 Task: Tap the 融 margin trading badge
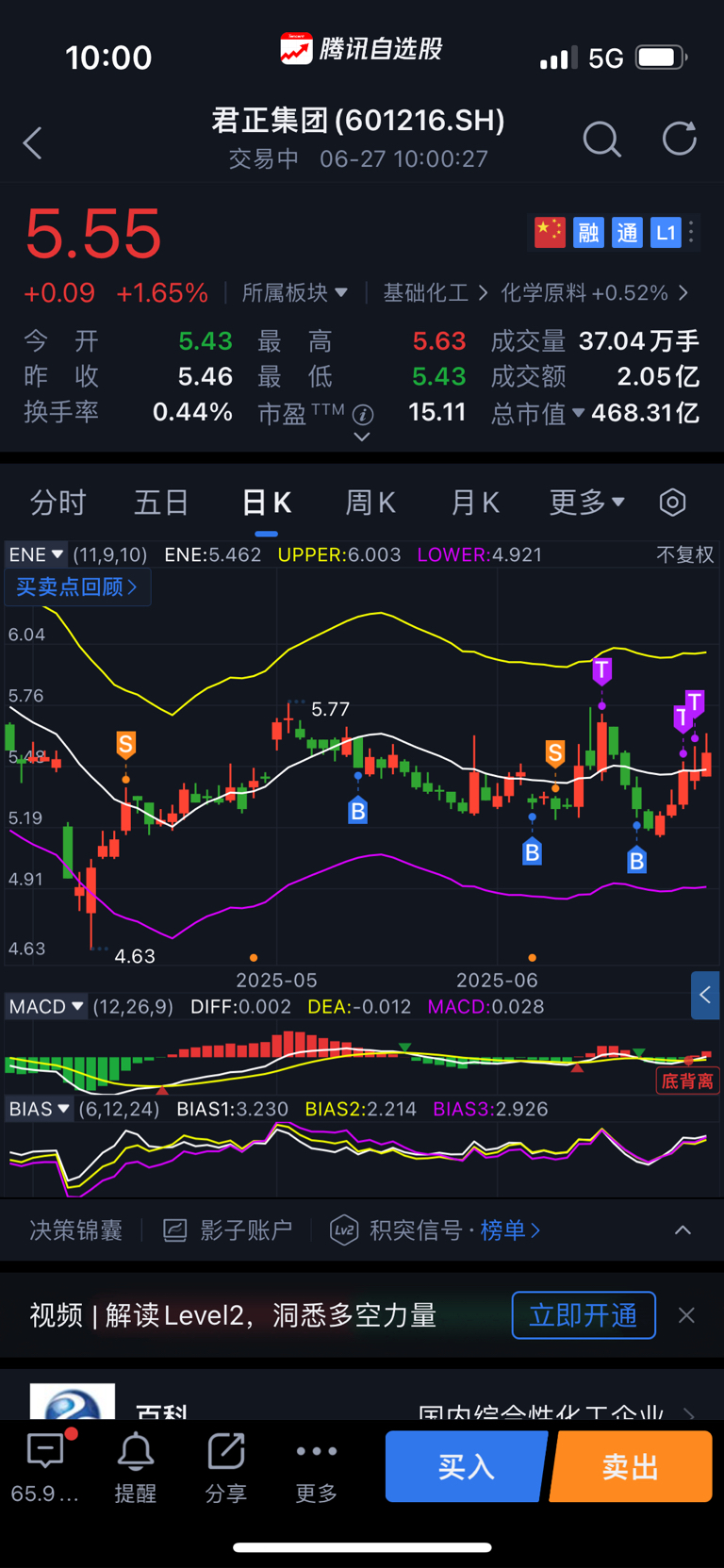(589, 232)
